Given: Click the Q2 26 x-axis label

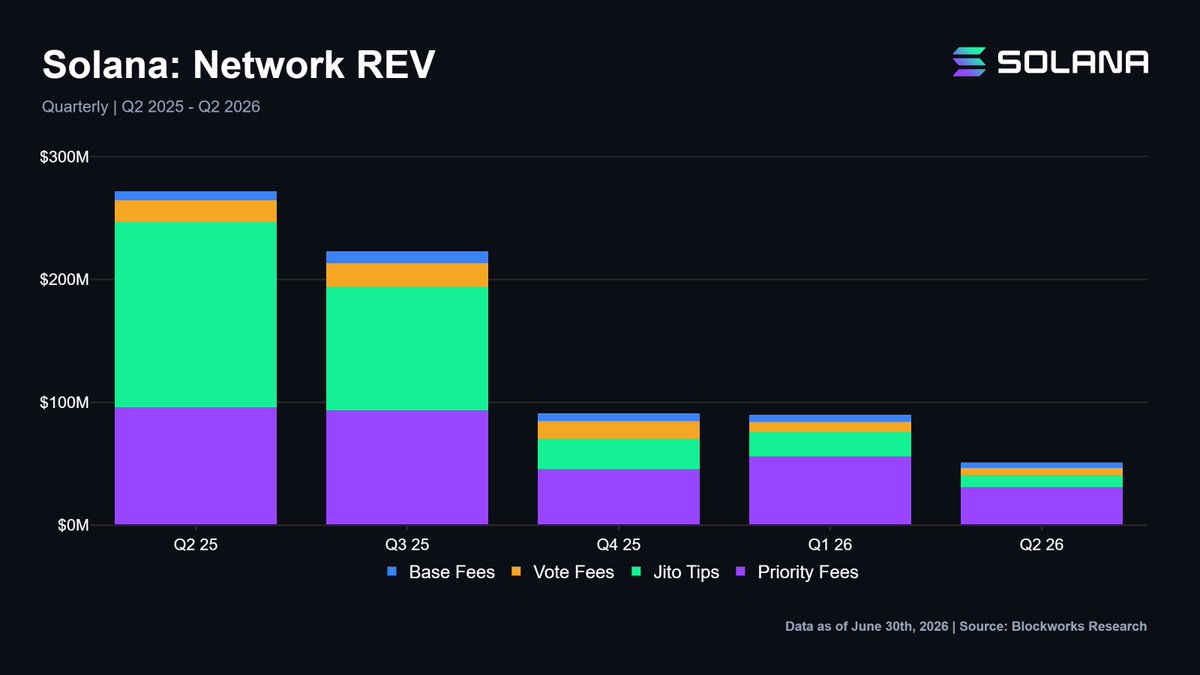Looking at the screenshot, I should [1041, 545].
